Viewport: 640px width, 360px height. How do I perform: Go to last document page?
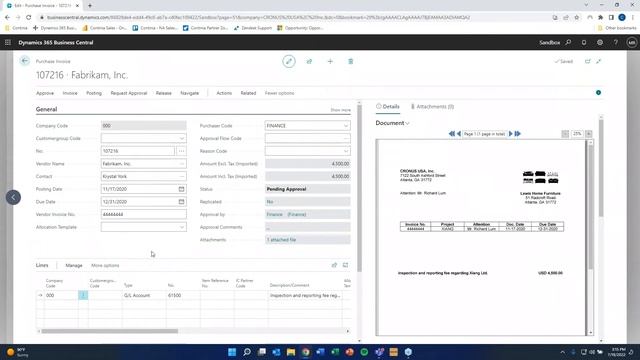coord(518,134)
